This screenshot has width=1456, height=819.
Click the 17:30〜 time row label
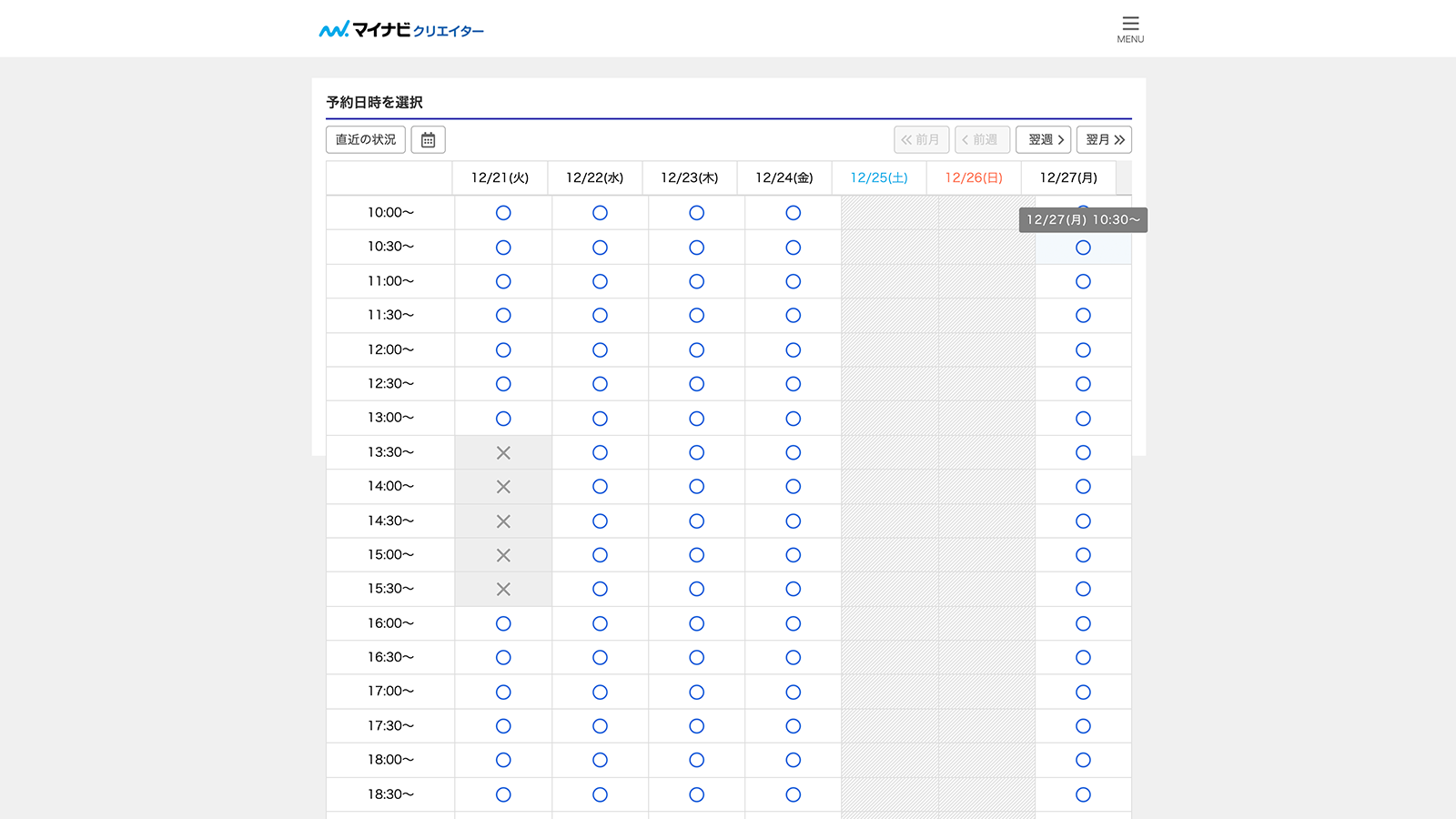click(390, 726)
